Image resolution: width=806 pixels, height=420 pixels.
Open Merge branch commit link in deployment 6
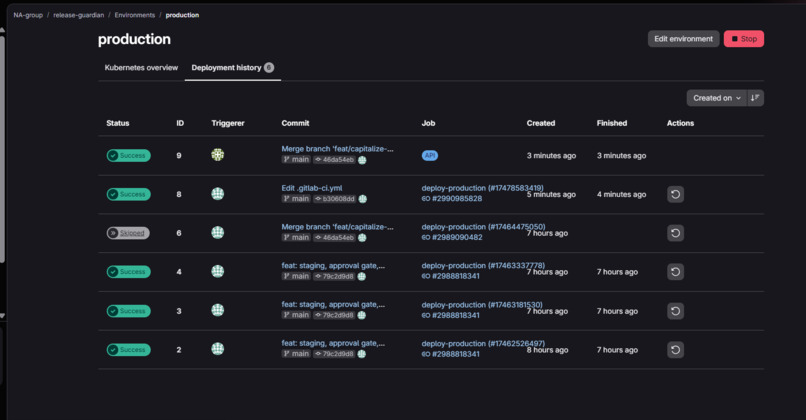pos(337,227)
